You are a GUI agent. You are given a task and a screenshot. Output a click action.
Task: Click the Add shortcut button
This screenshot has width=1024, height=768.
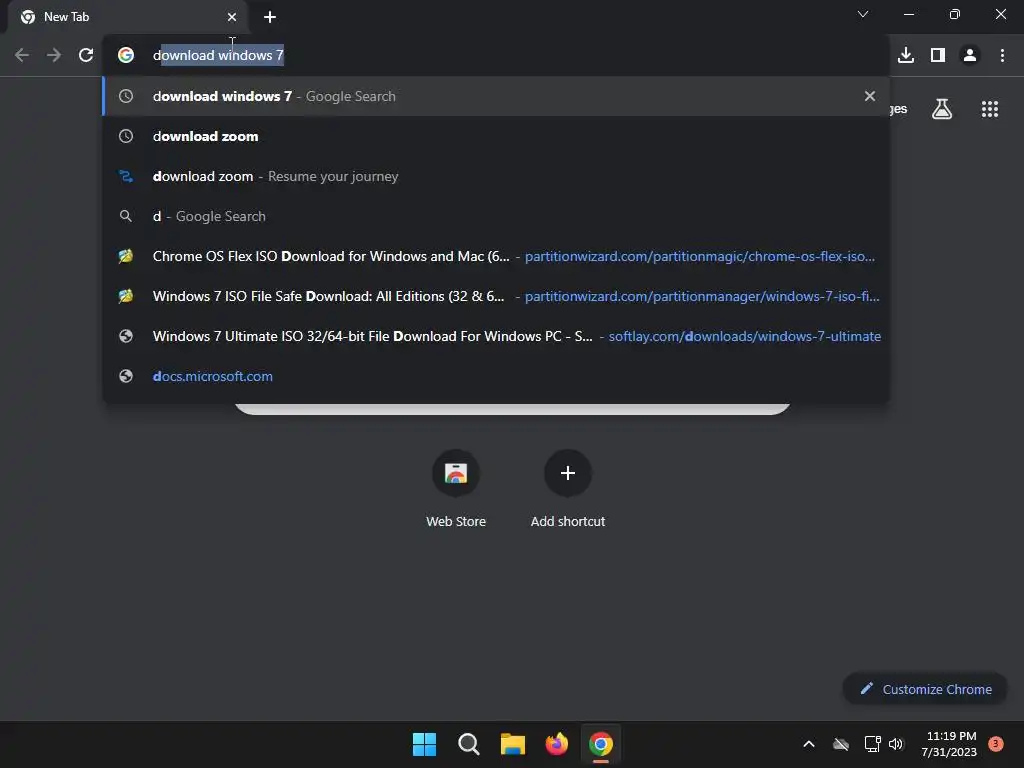coord(568,488)
